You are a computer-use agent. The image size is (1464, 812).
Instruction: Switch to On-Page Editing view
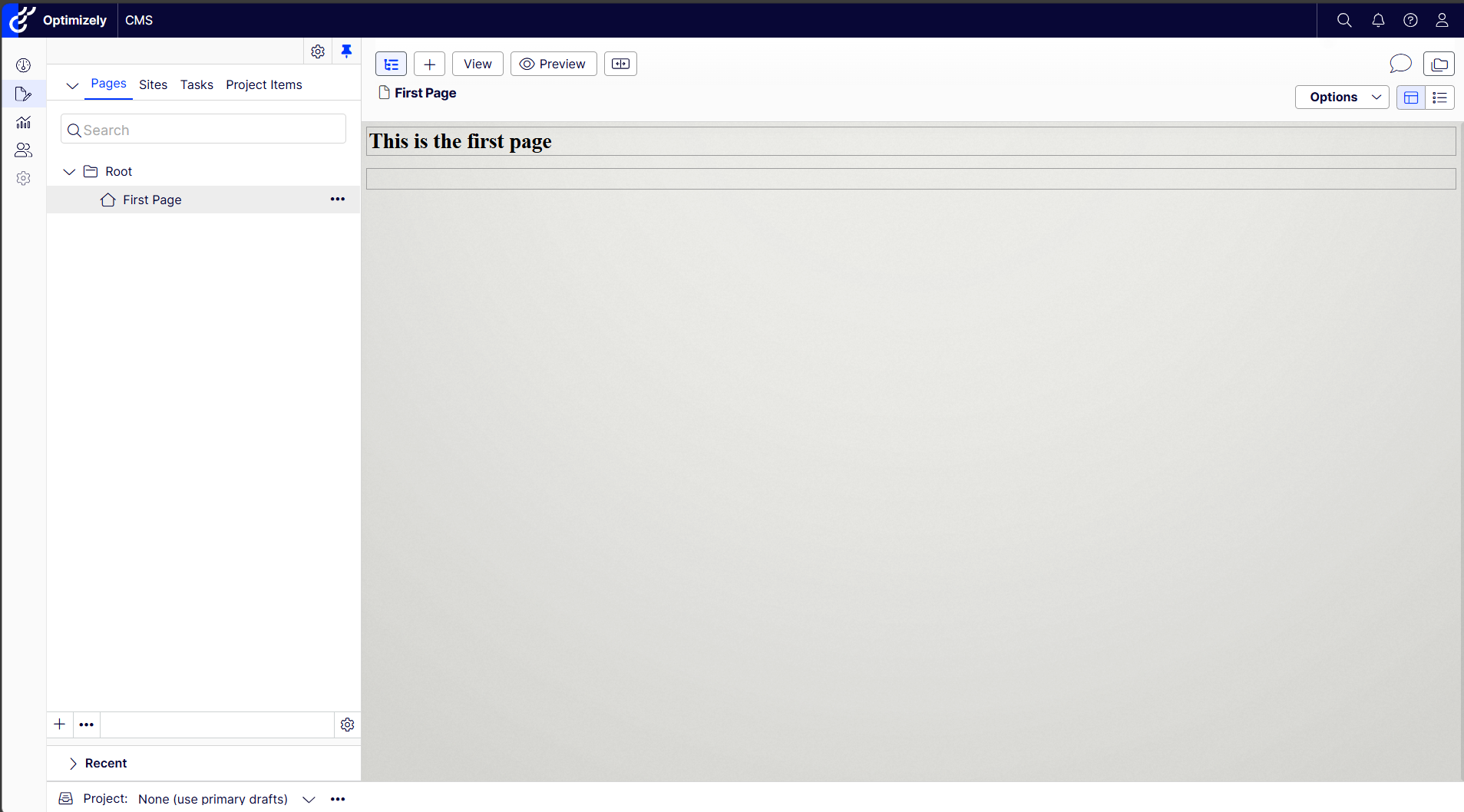[x=1411, y=97]
